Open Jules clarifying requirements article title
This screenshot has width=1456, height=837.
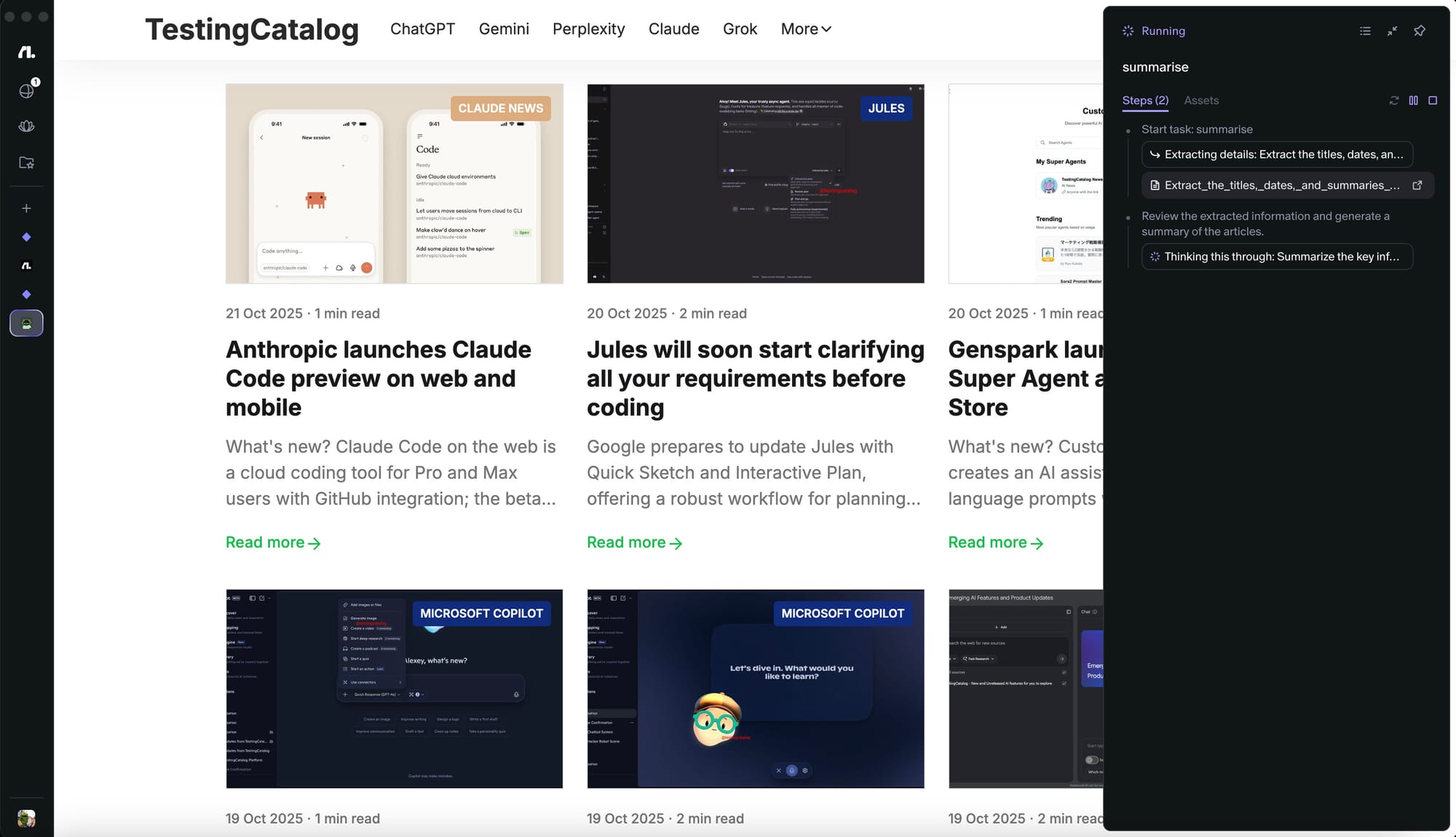755,378
